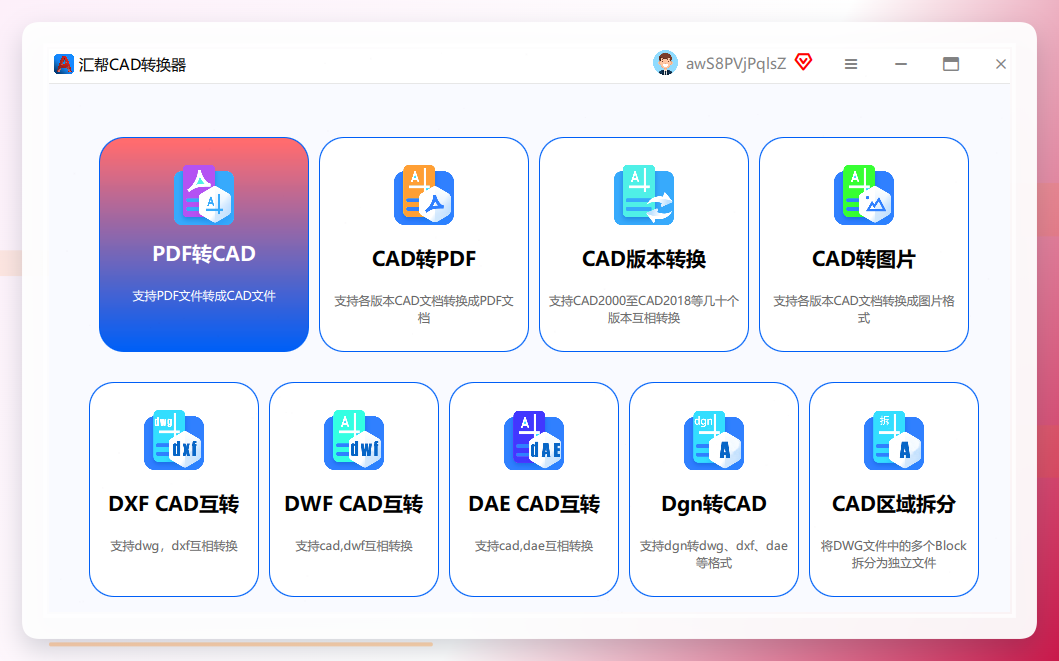Click the 汇帮CAD转换器 app logo

tap(63, 64)
